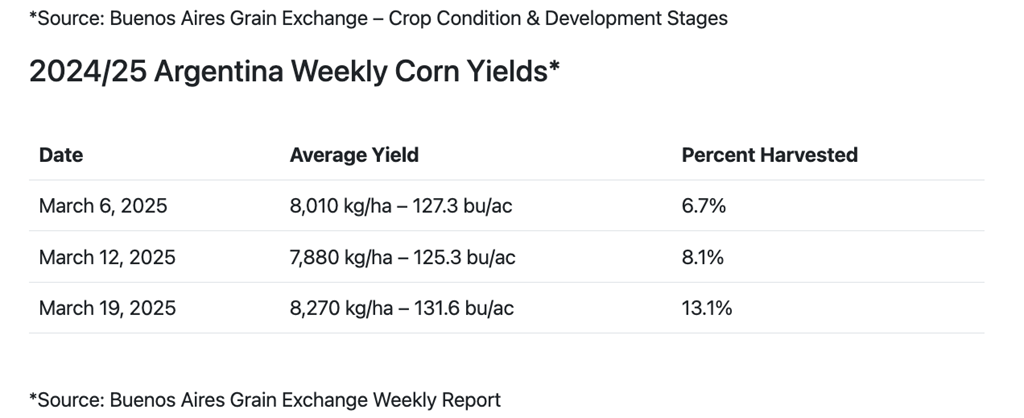Click the 6.7% harvested value
Viewport: 1024px width, 418px height.
pyautogui.click(x=703, y=206)
